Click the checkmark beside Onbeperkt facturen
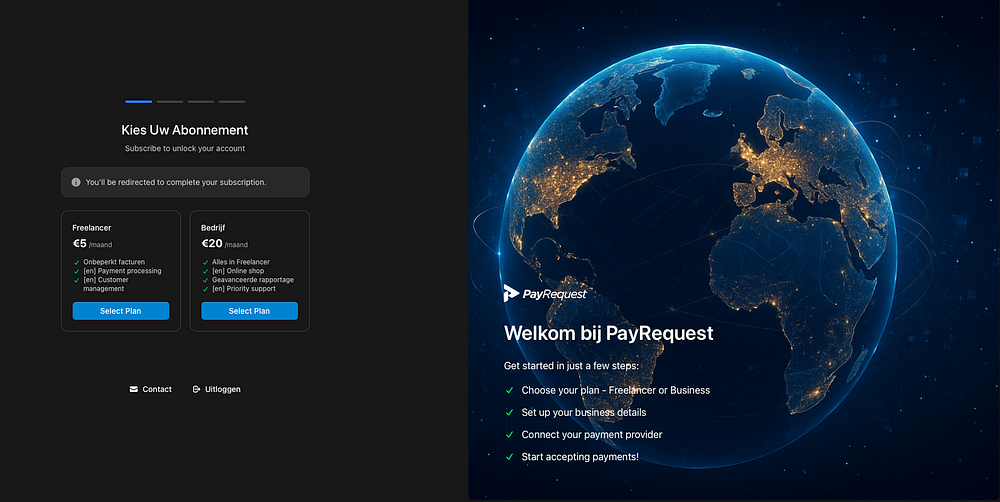This screenshot has height=502, width=1000. point(77,262)
